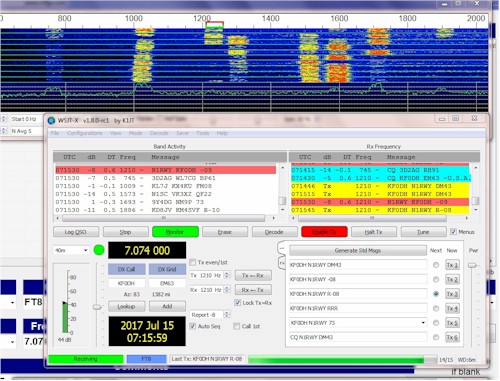Viewport: 500px width, 381px height.
Task: Click the DX Call field with KF0DH
Action: tap(127, 283)
